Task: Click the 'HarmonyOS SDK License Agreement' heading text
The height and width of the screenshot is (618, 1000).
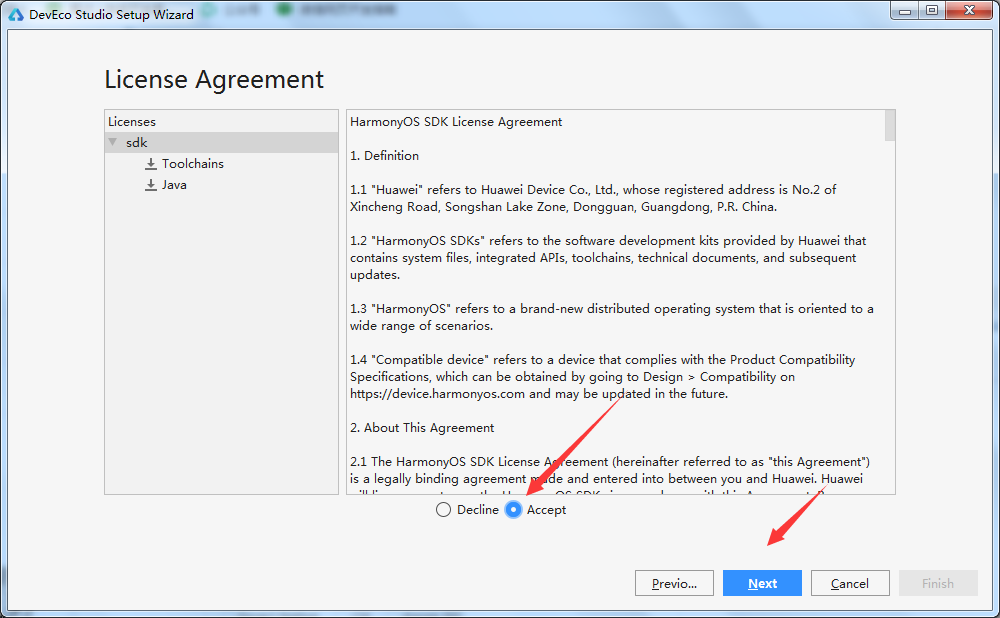Action: pos(456,122)
